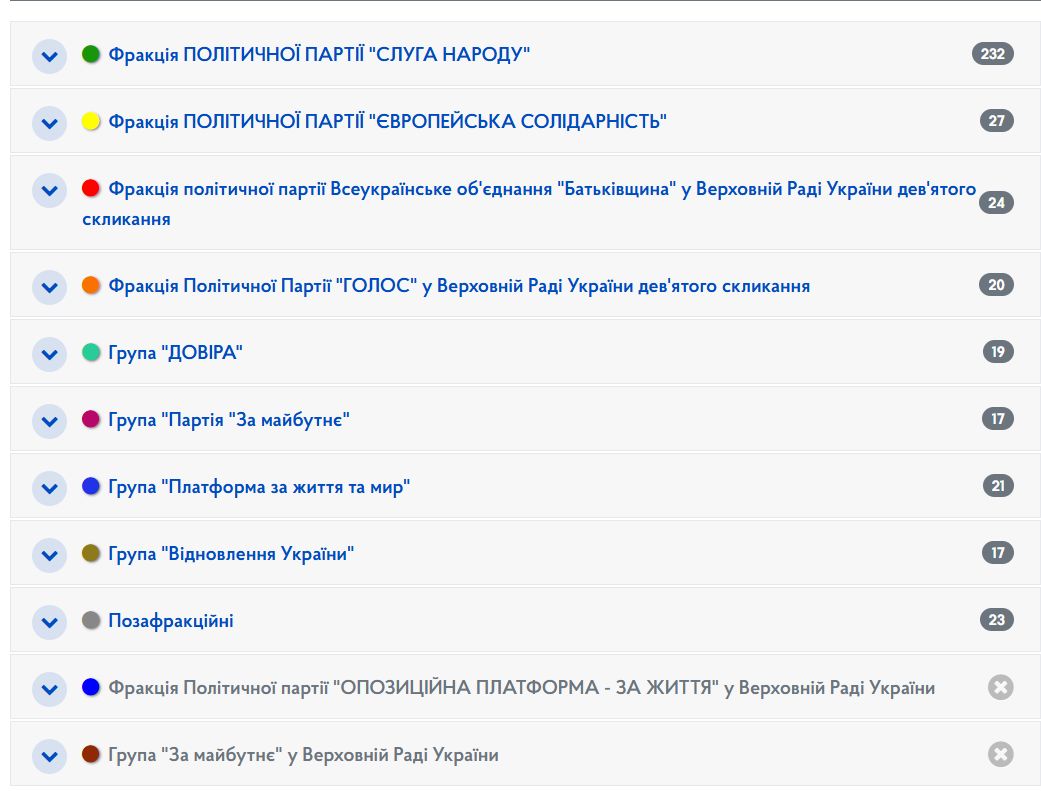Click the 20 badge for ГОЛОС faction
Image resolution: width=1041 pixels, height=791 pixels.
[996, 285]
